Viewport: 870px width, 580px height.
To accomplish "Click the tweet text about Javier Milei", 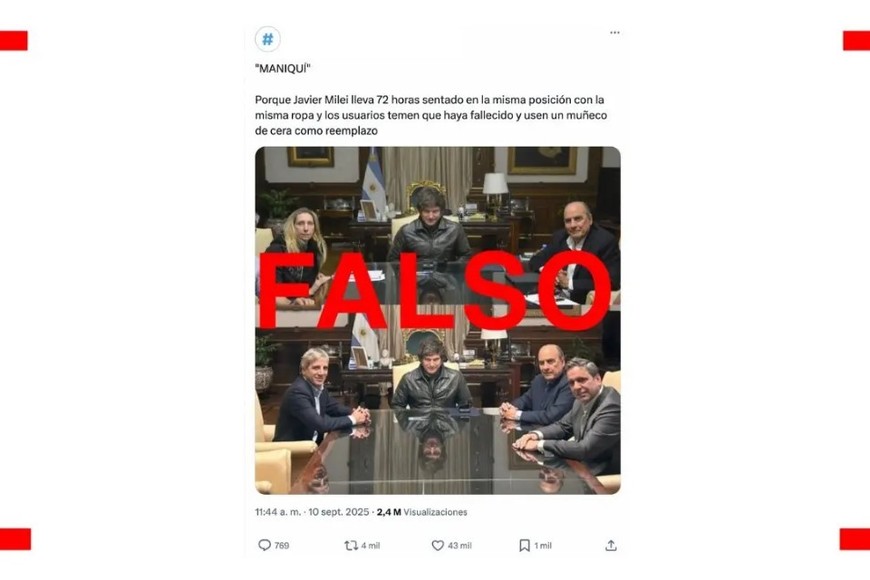I will tap(431, 115).
